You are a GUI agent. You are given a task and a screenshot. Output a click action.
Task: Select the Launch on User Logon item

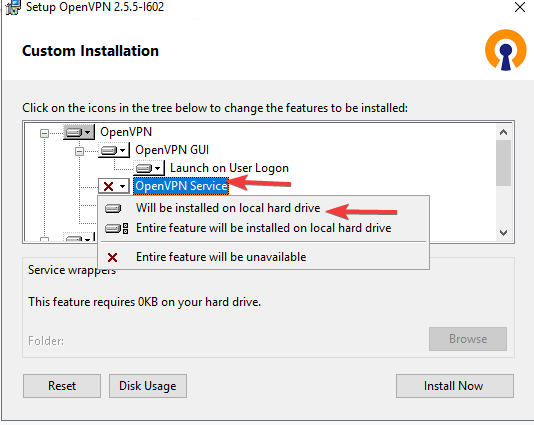(x=229, y=168)
